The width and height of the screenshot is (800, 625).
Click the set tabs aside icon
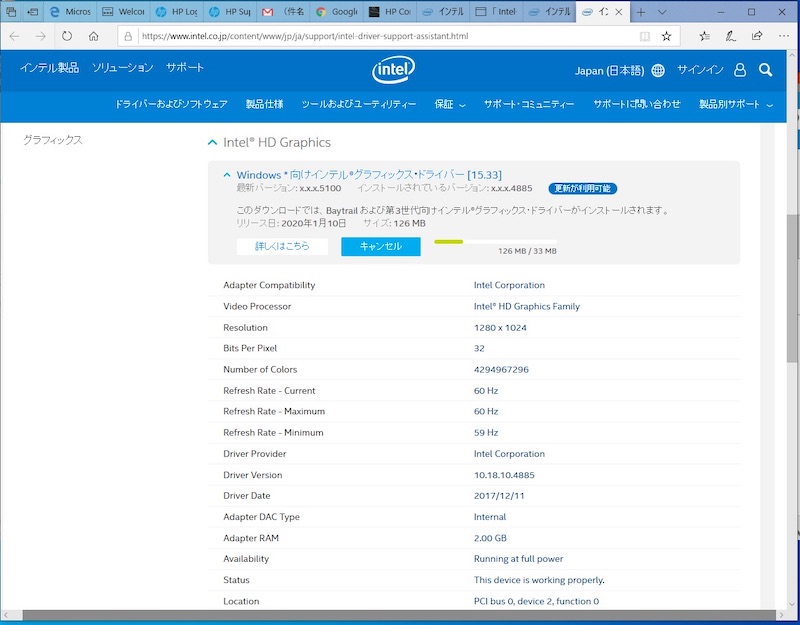click(x=33, y=12)
